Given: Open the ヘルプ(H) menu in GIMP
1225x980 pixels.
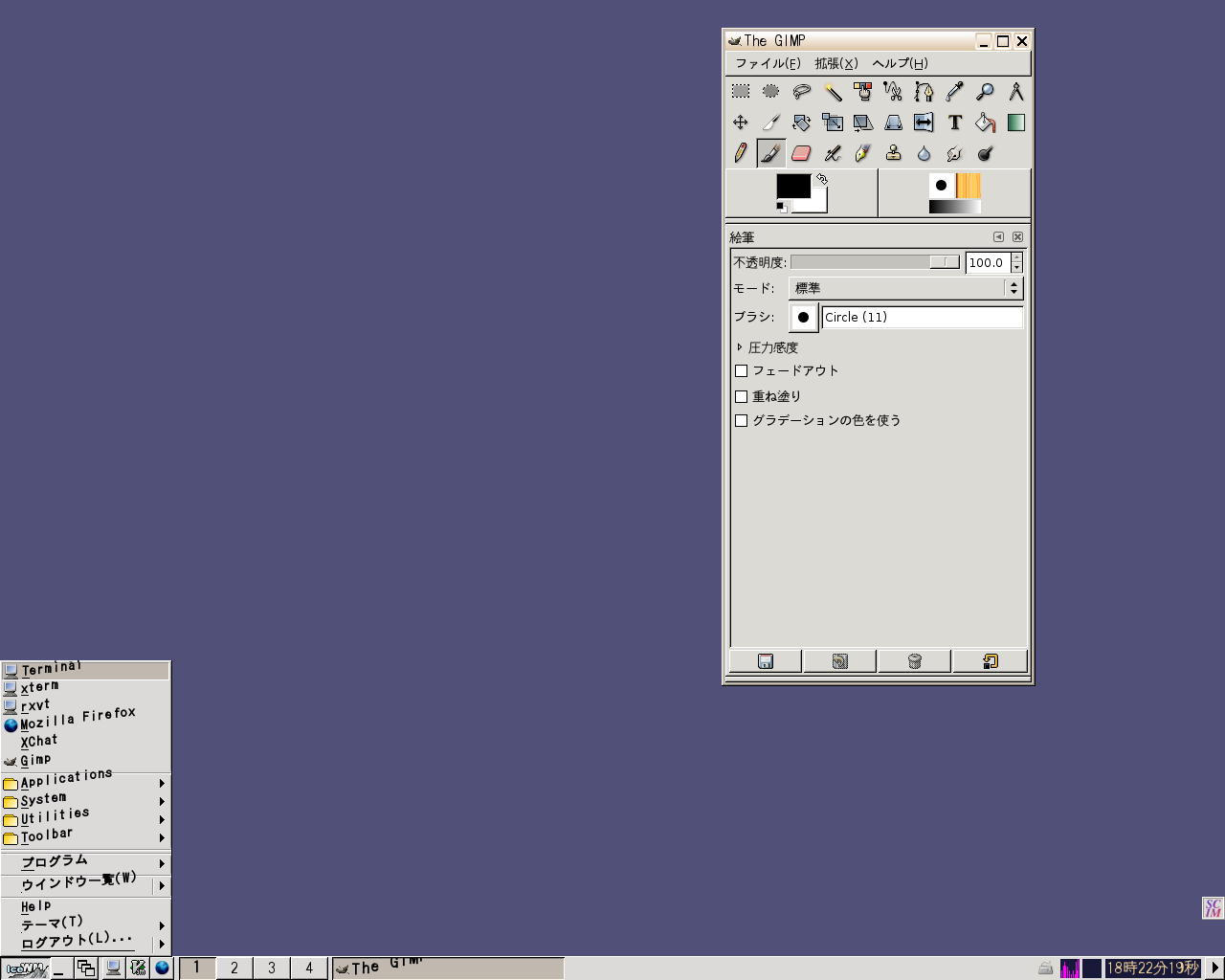Looking at the screenshot, I should [x=900, y=63].
